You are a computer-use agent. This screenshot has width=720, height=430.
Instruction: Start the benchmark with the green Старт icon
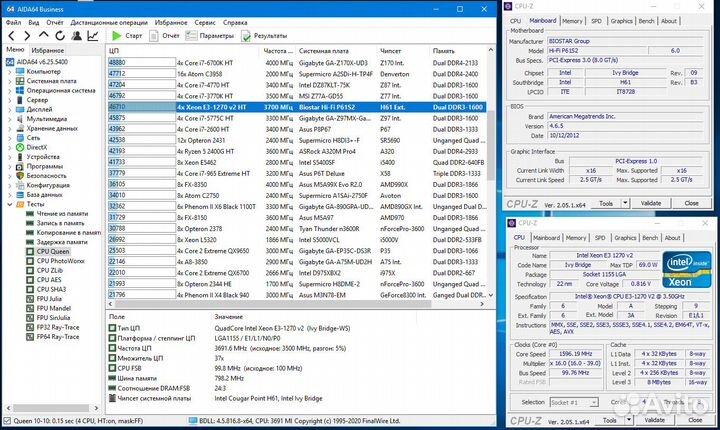point(117,36)
